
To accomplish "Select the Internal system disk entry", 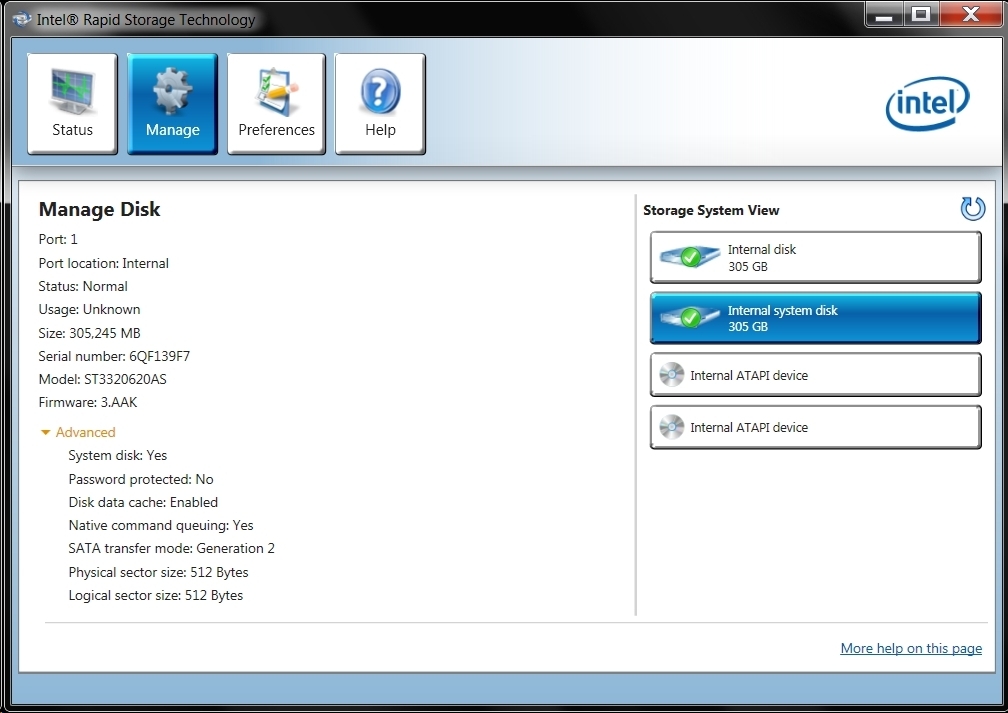I will [816, 318].
